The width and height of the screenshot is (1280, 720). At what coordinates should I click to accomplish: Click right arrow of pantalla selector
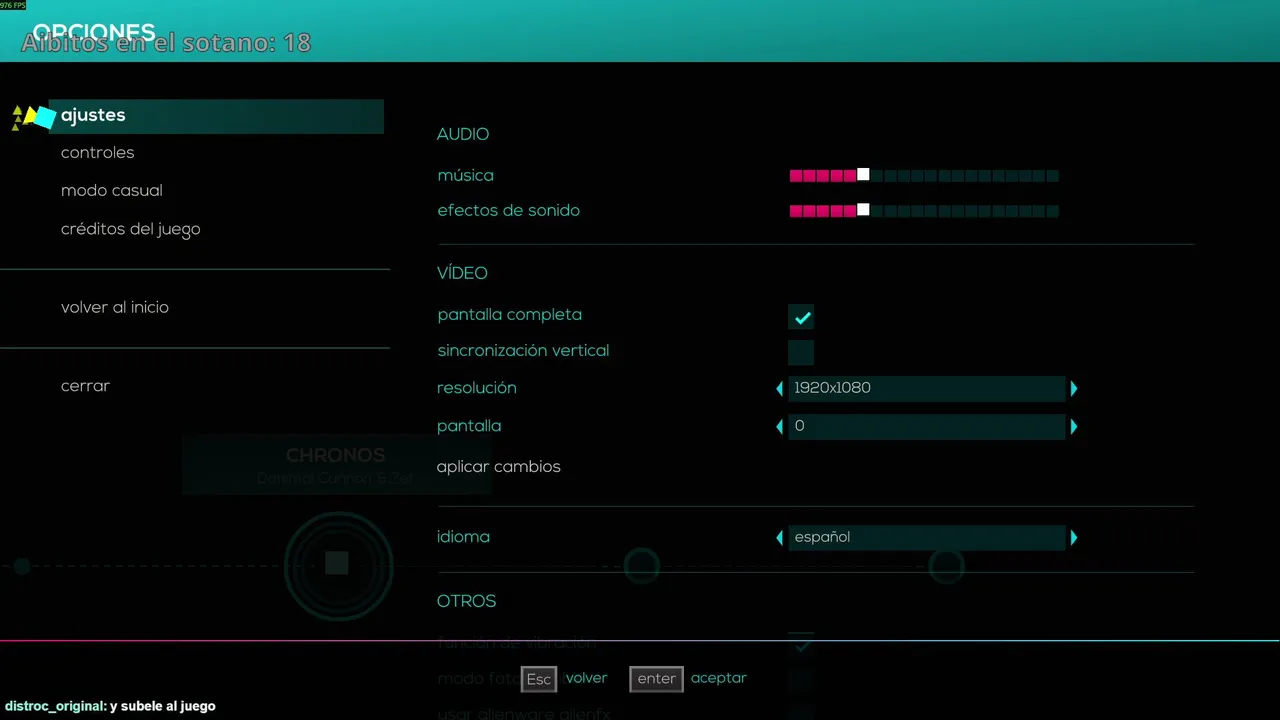[1074, 426]
